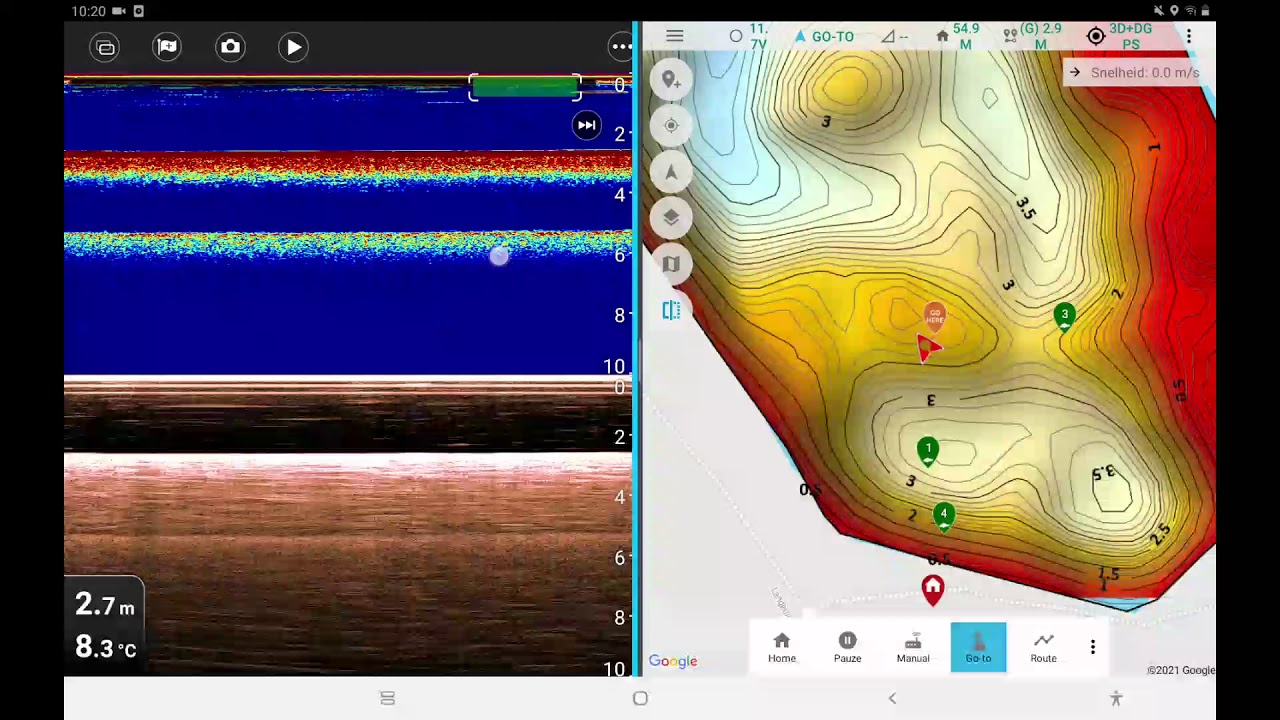1280x720 pixels.
Task: Tap the GO-TO mode status indicator
Action: coord(824,37)
